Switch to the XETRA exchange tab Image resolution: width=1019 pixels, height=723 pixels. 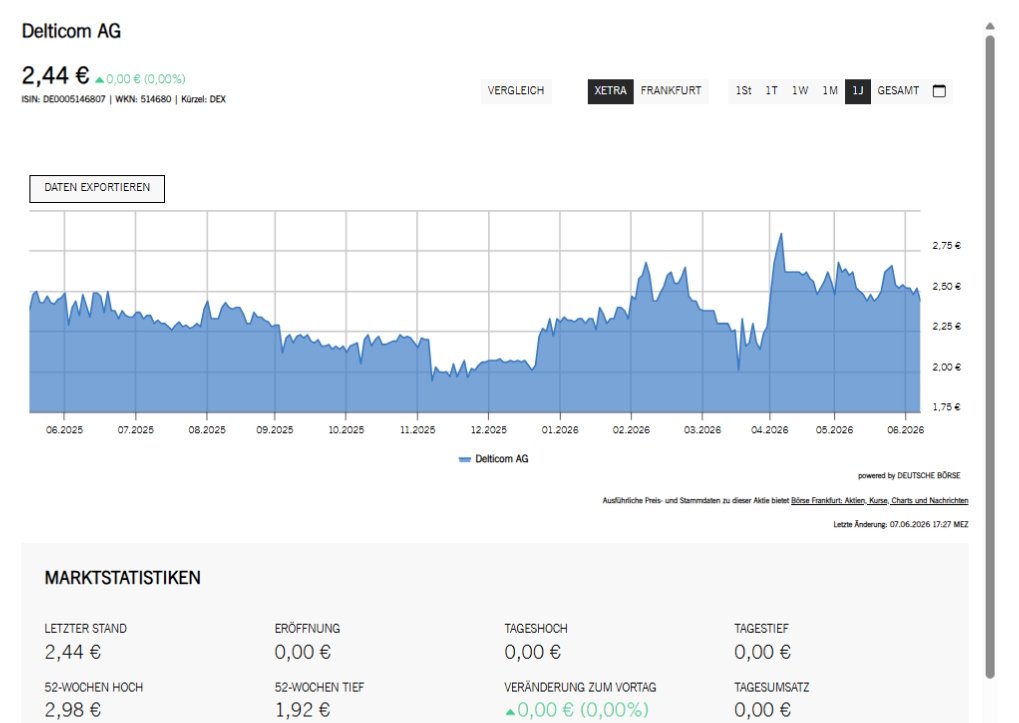point(610,91)
